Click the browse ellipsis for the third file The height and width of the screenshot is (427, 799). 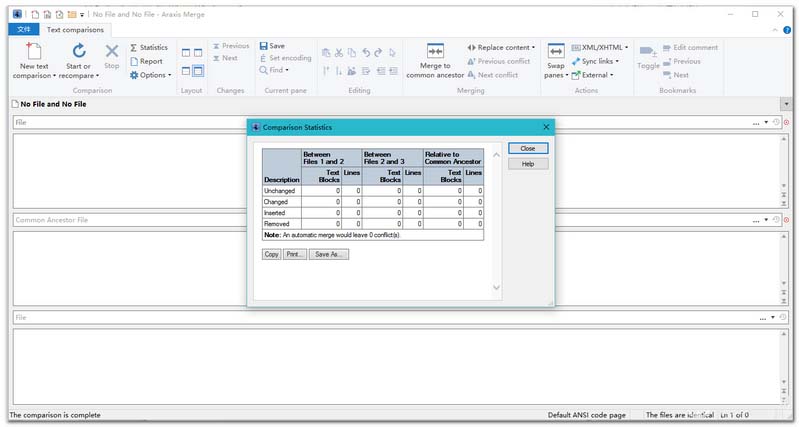coord(762,318)
